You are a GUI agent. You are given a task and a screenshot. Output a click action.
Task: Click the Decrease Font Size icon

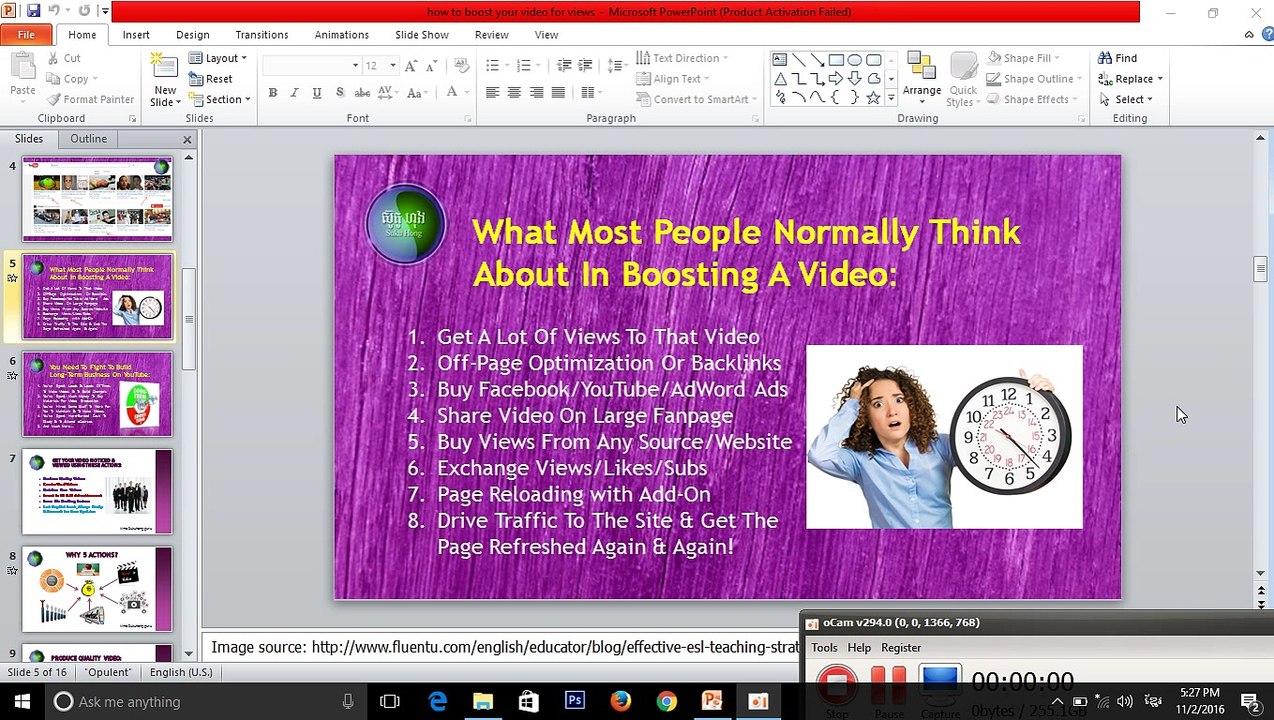[x=431, y=65]
